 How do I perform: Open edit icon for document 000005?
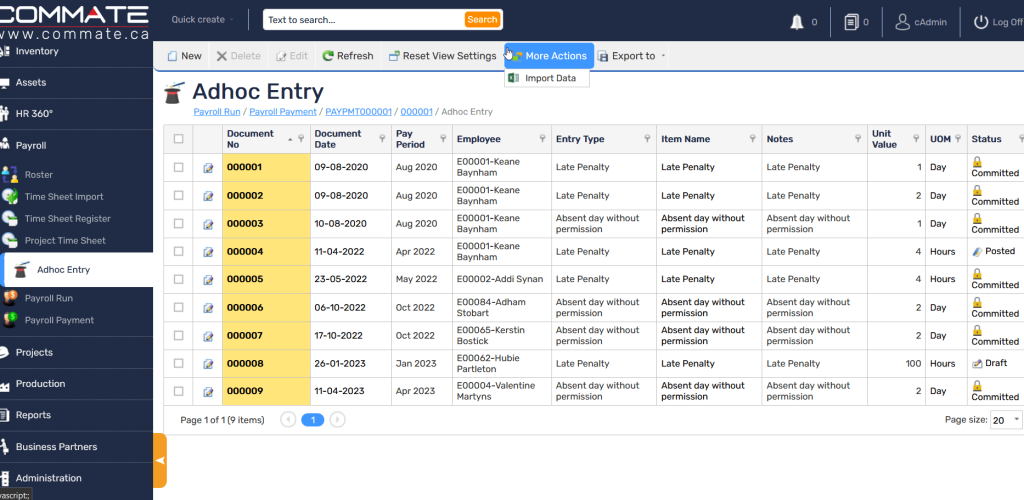[208, 279]
